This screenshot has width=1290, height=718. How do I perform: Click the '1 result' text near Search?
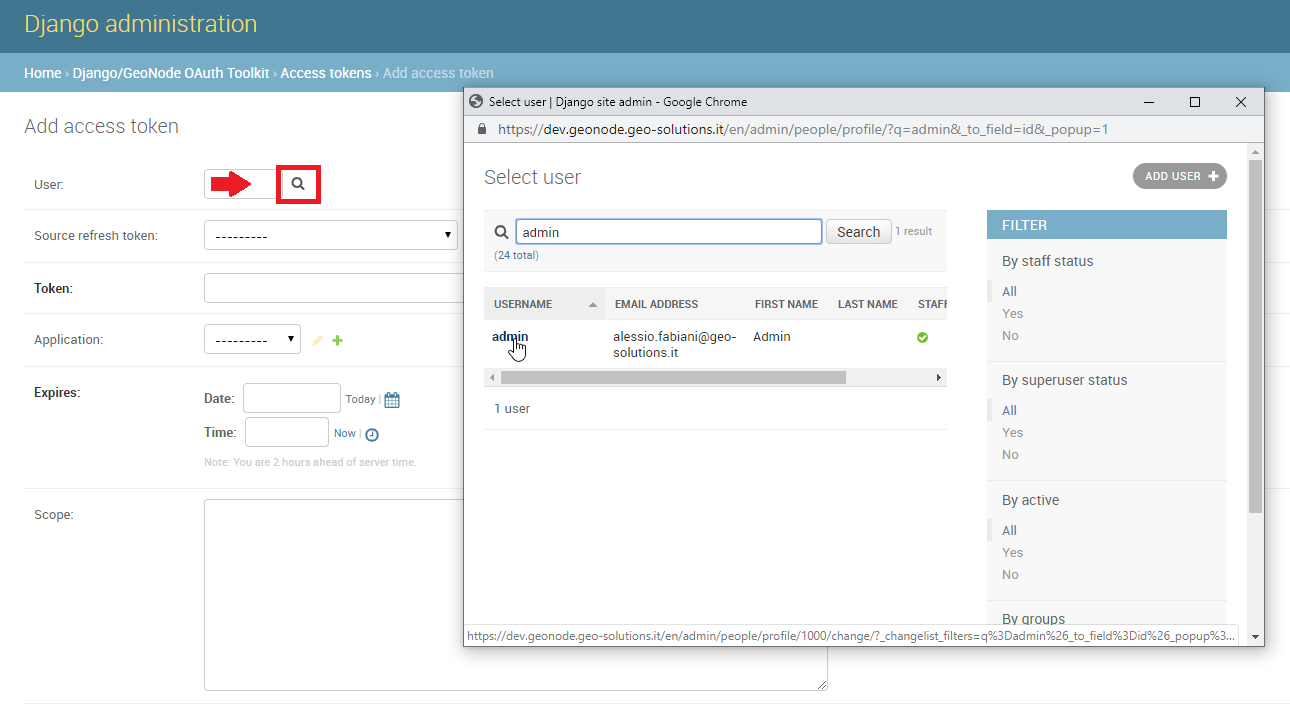[x=914, y=231]
